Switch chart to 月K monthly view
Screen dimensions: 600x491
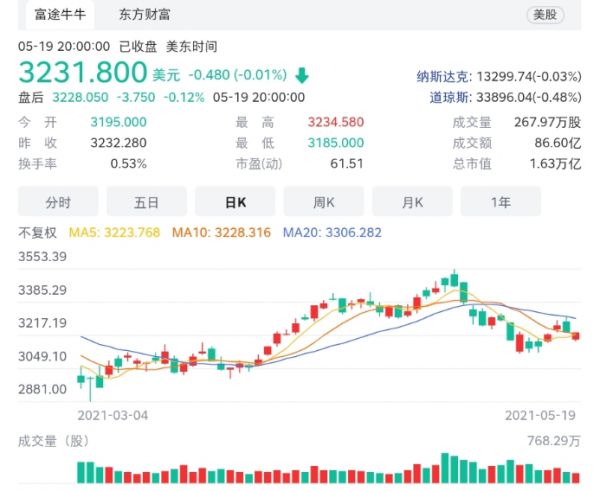pyautogui.click(x=412, y=202)
